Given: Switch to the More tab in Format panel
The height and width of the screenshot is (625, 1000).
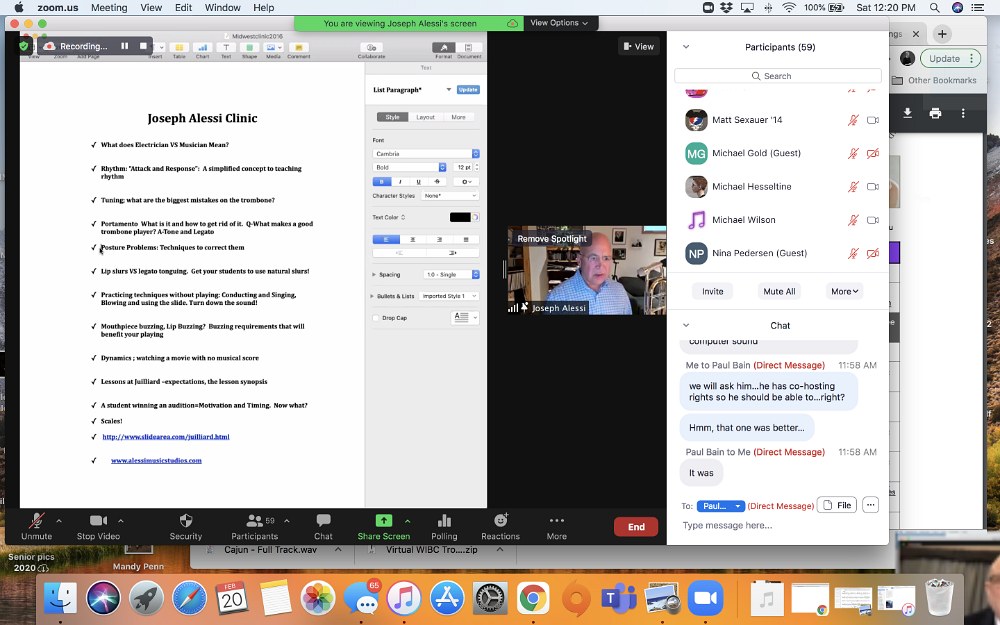Looking at the screenshot, I should point(459,117).
